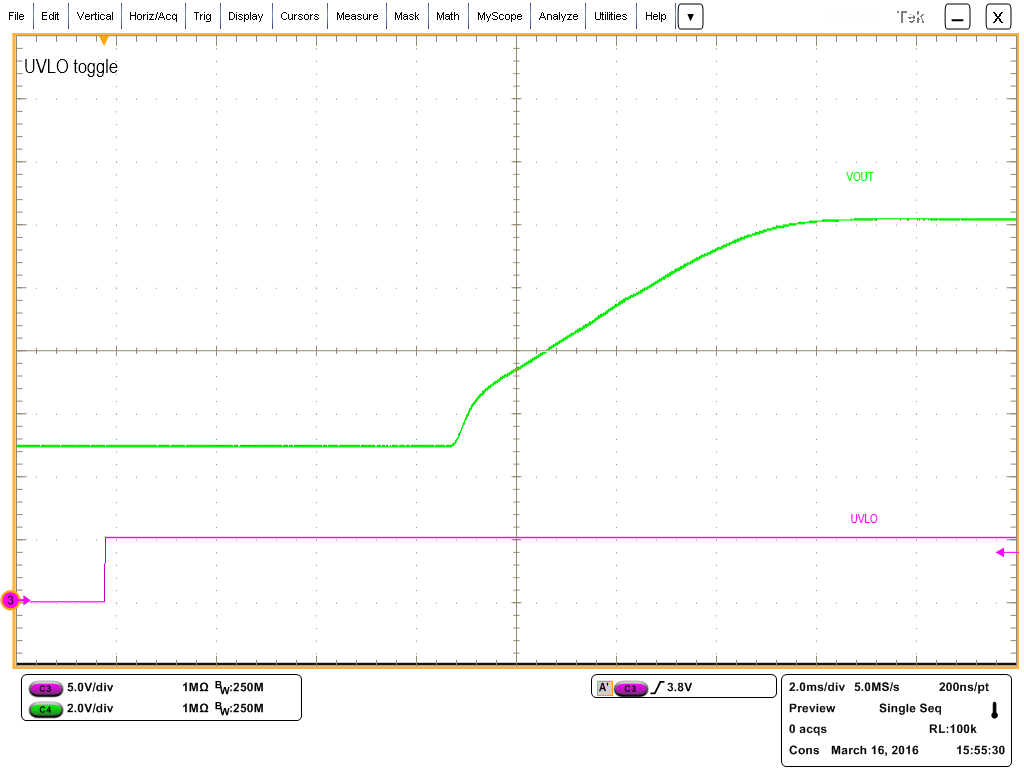Open the Measure menu

tap(357, 16)
